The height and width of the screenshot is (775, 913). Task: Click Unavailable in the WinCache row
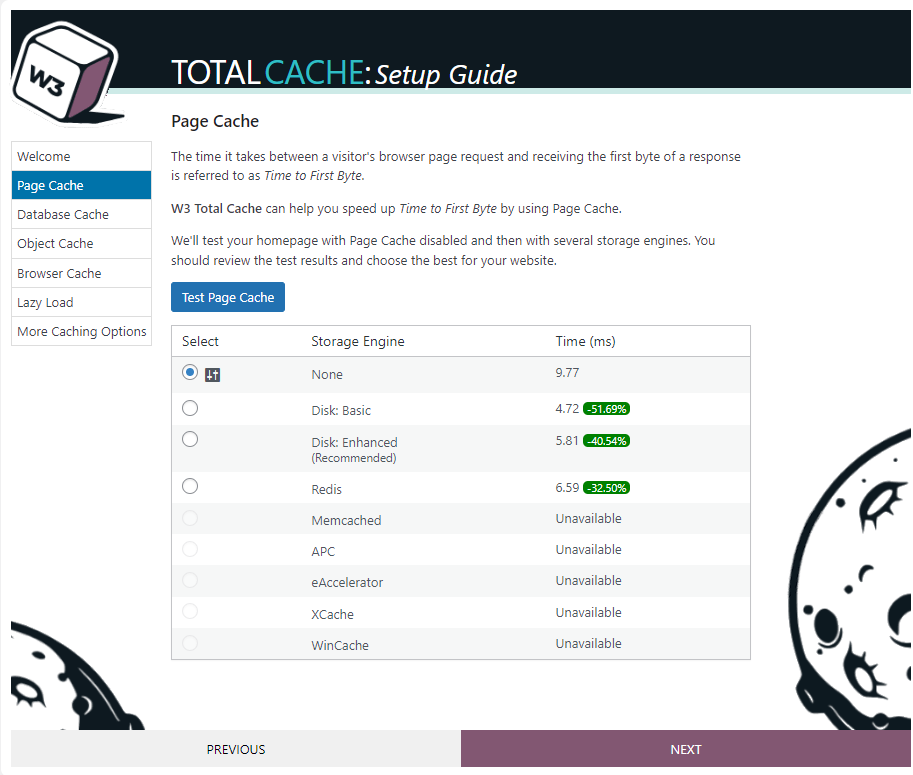click(589, 643)
